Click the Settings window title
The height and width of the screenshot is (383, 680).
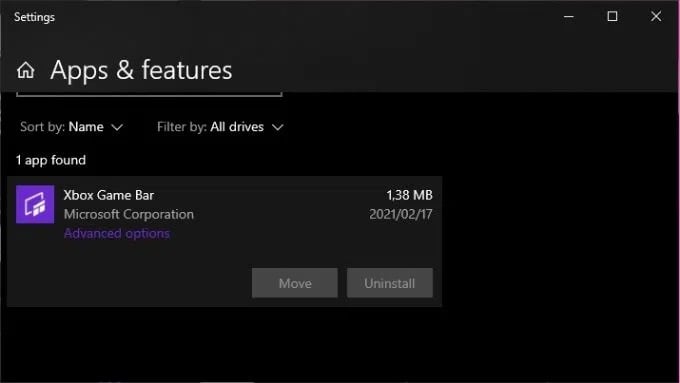(34, 17)
